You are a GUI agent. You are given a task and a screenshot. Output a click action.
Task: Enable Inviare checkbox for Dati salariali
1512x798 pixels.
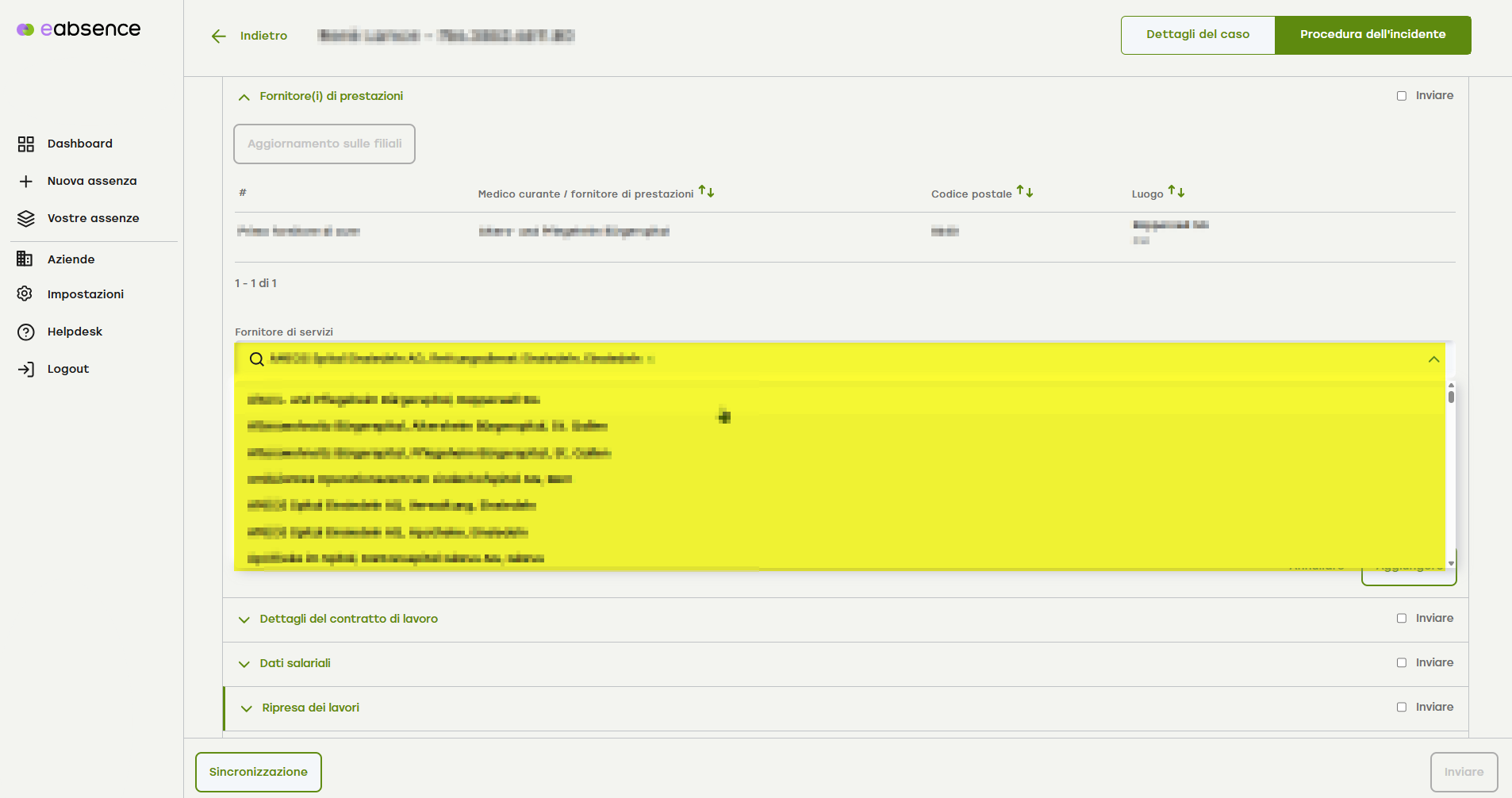[1402, 663]
